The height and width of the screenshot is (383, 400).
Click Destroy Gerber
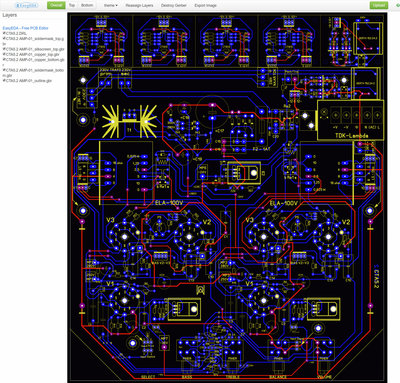[x=173, y=6]
